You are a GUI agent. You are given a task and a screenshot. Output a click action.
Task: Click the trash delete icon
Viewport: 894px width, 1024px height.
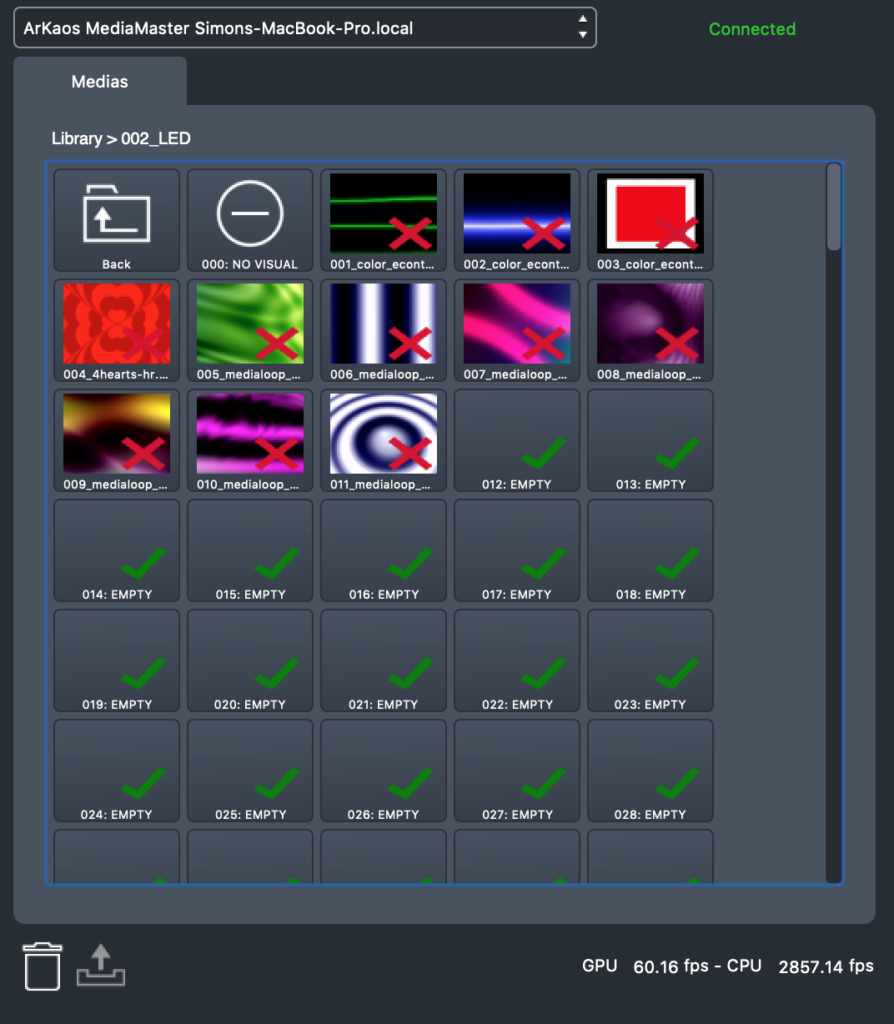tap(42, 967)
